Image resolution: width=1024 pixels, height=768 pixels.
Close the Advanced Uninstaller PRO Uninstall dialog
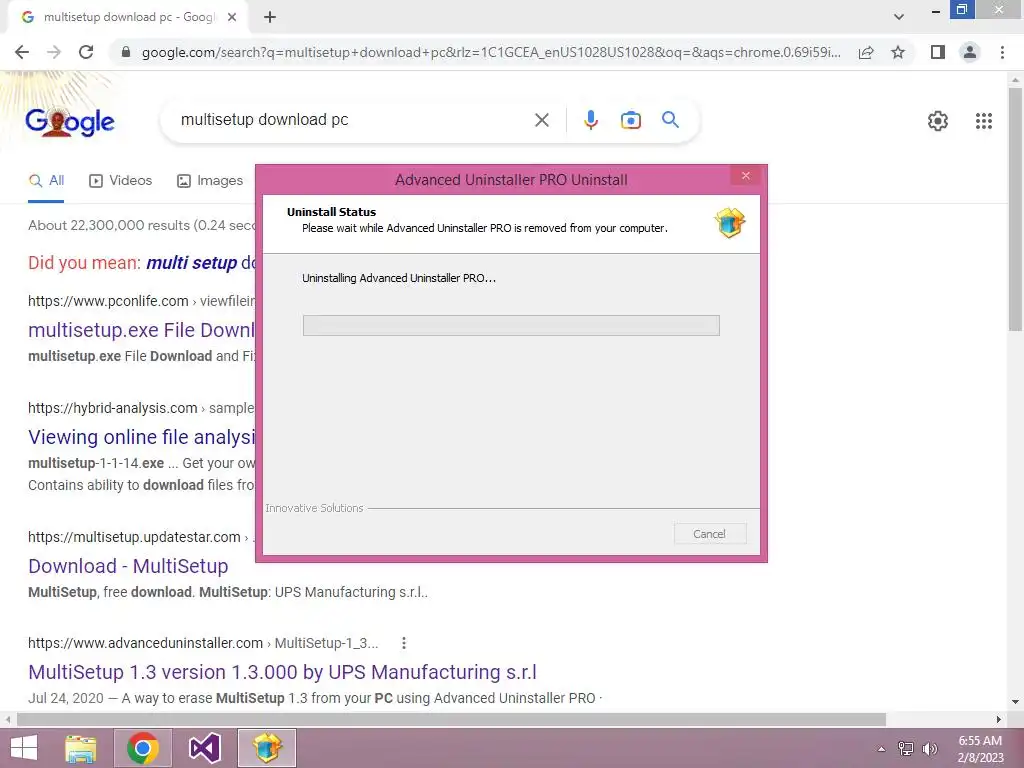click(x=746, y=176)
